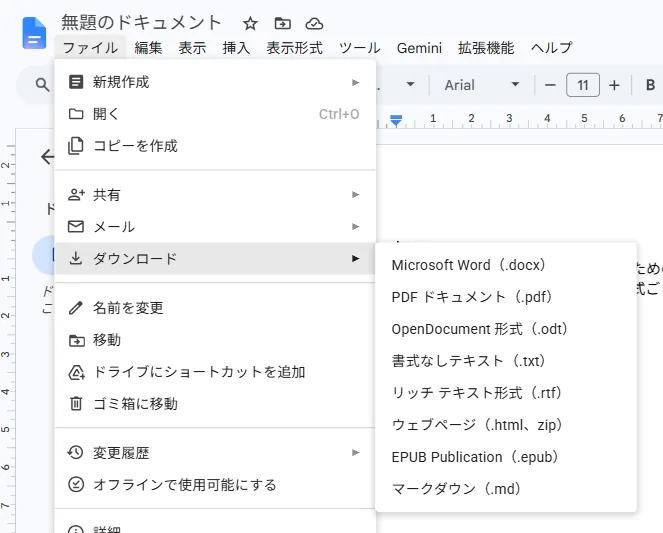
Task: Click the folder icon next to 開く
Action: 76,114
